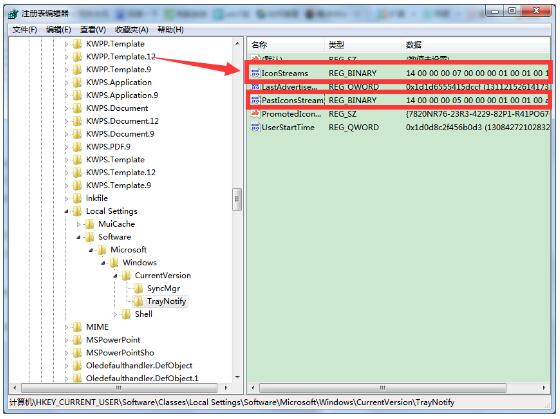Select the SyncMgr folder icon

pyautogui.click(x=139, y=288)
